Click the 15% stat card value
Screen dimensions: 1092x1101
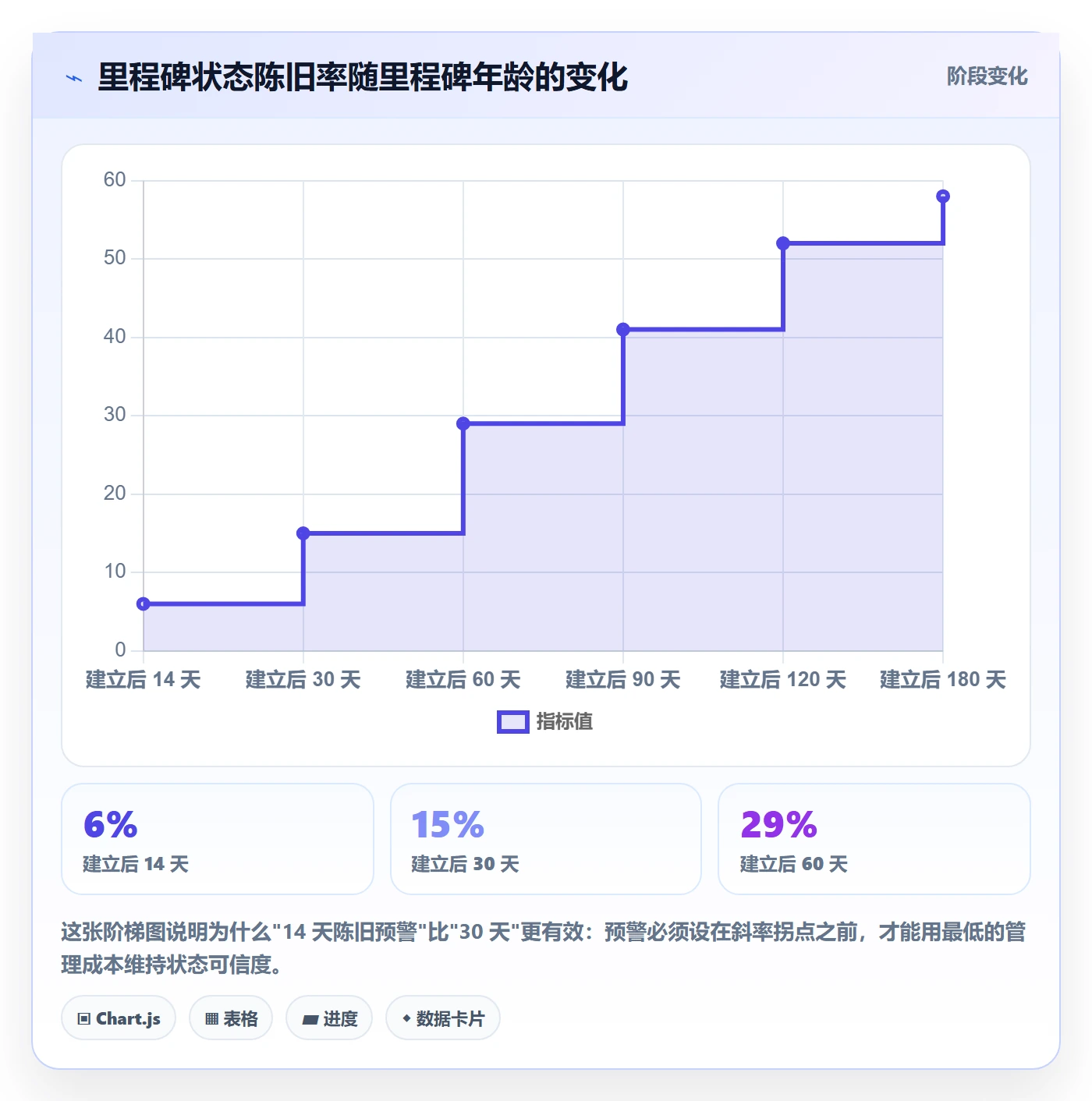[x=448, y=825]
